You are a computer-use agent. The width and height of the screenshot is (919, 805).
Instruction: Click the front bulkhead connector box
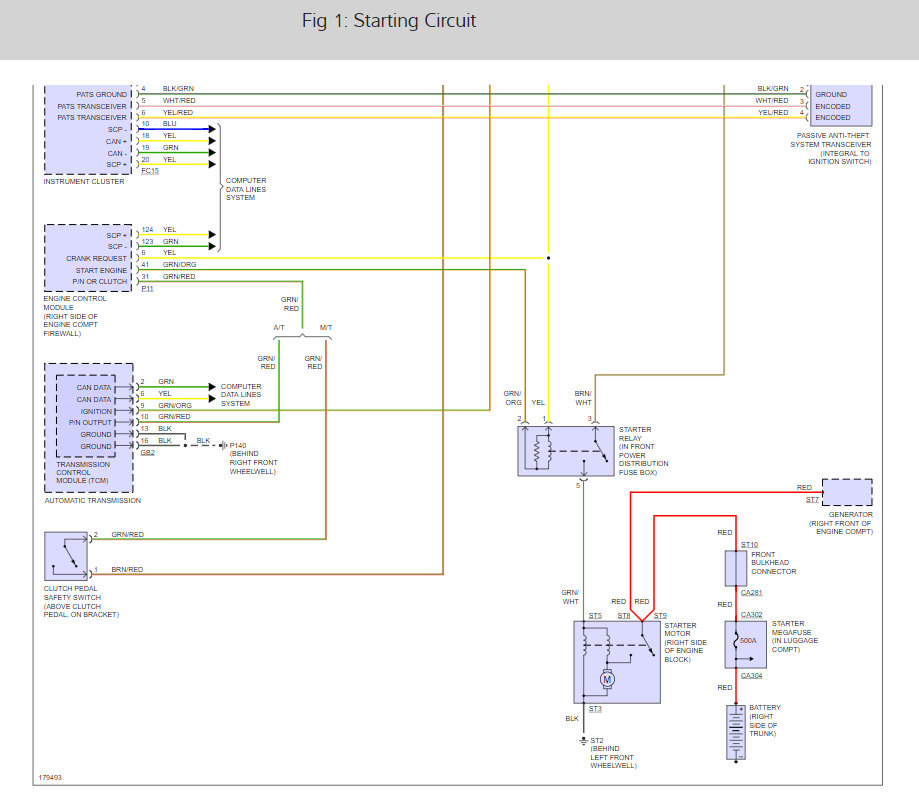pos(736,568)
